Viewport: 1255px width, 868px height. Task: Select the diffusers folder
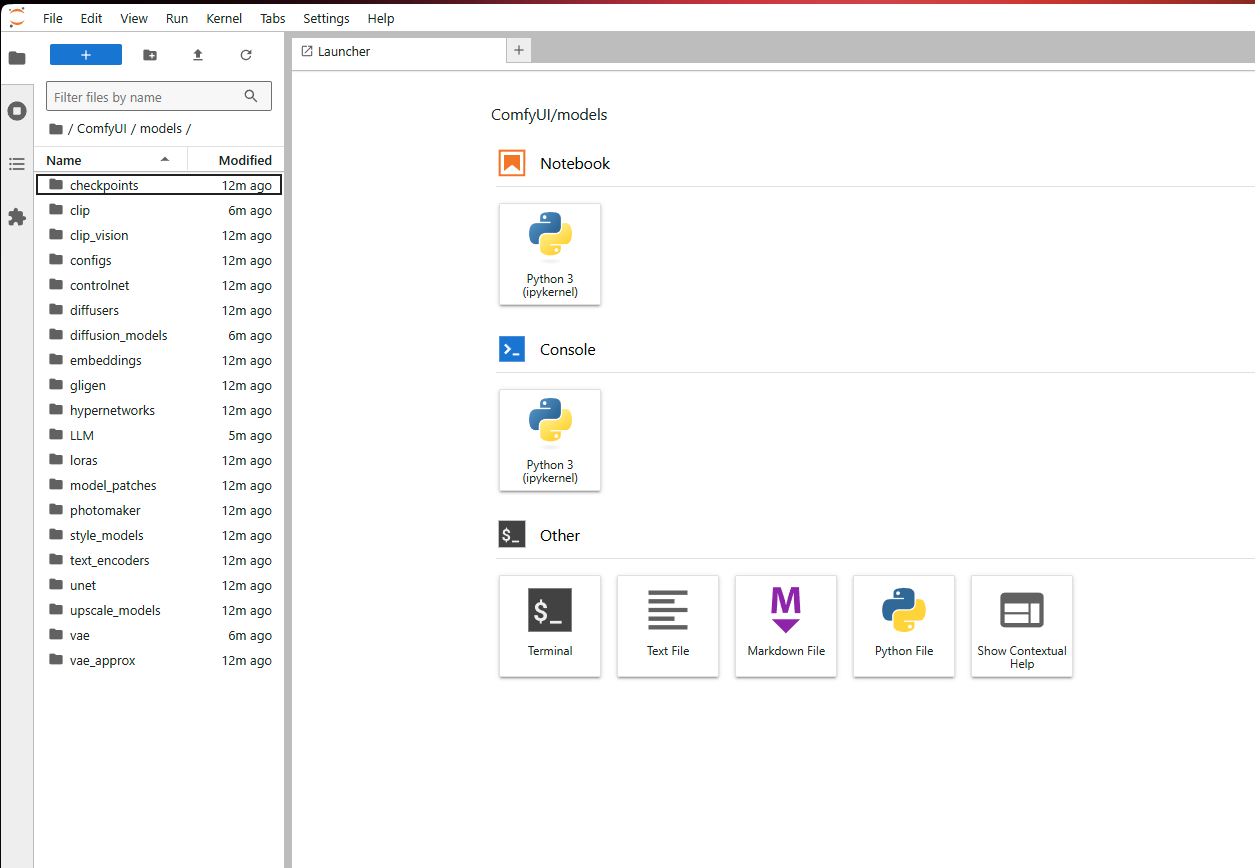click(159, 310)
